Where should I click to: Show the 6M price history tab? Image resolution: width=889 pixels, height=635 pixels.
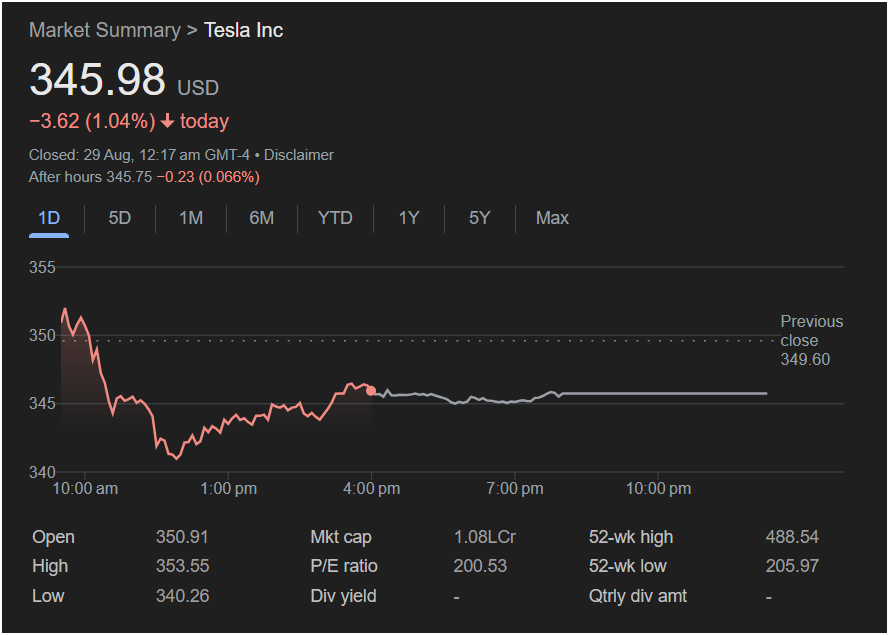tap(261, 218)
